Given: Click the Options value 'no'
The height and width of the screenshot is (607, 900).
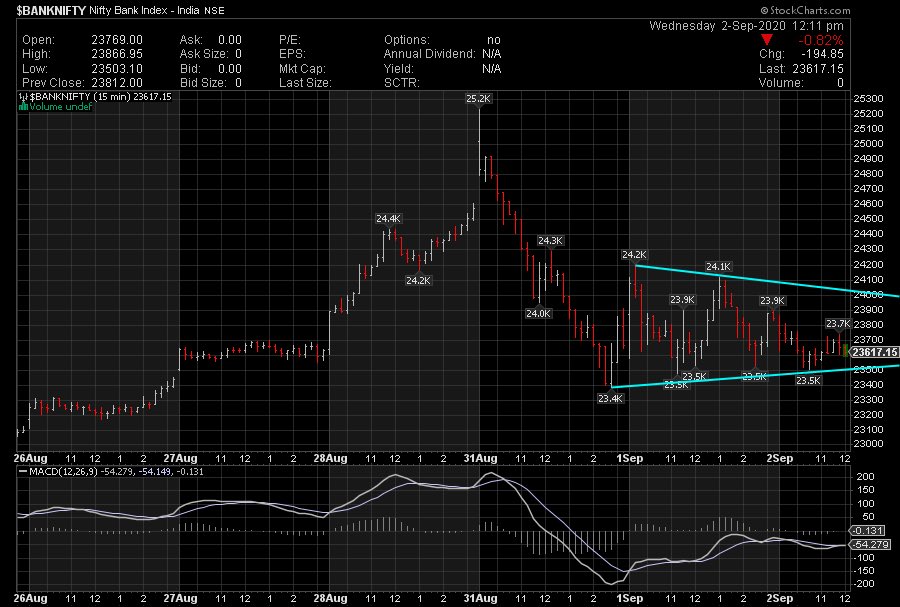Looking at the screenshot, I should click(494, 40).
